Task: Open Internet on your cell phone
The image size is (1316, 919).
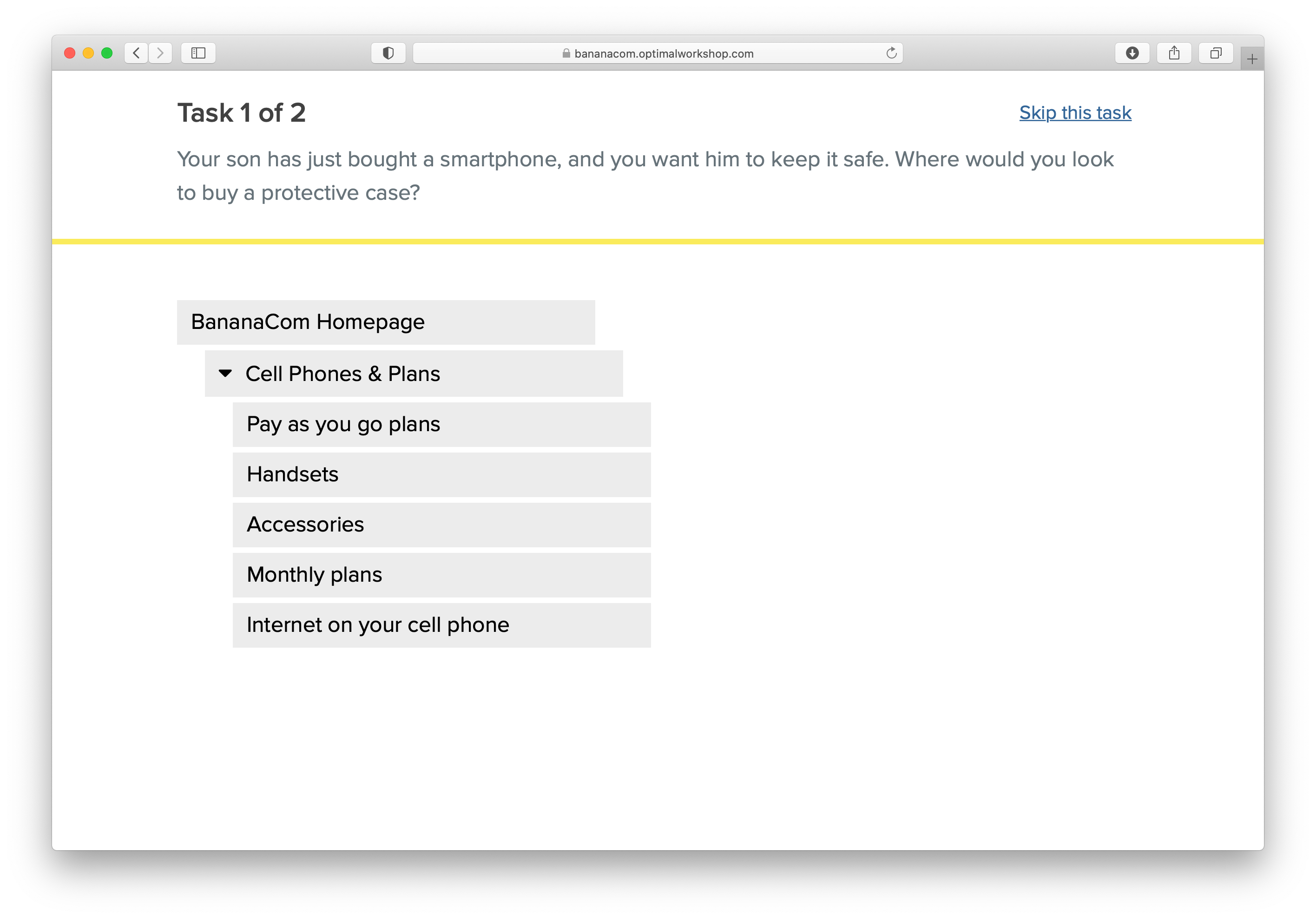Action: coord(377,624)
